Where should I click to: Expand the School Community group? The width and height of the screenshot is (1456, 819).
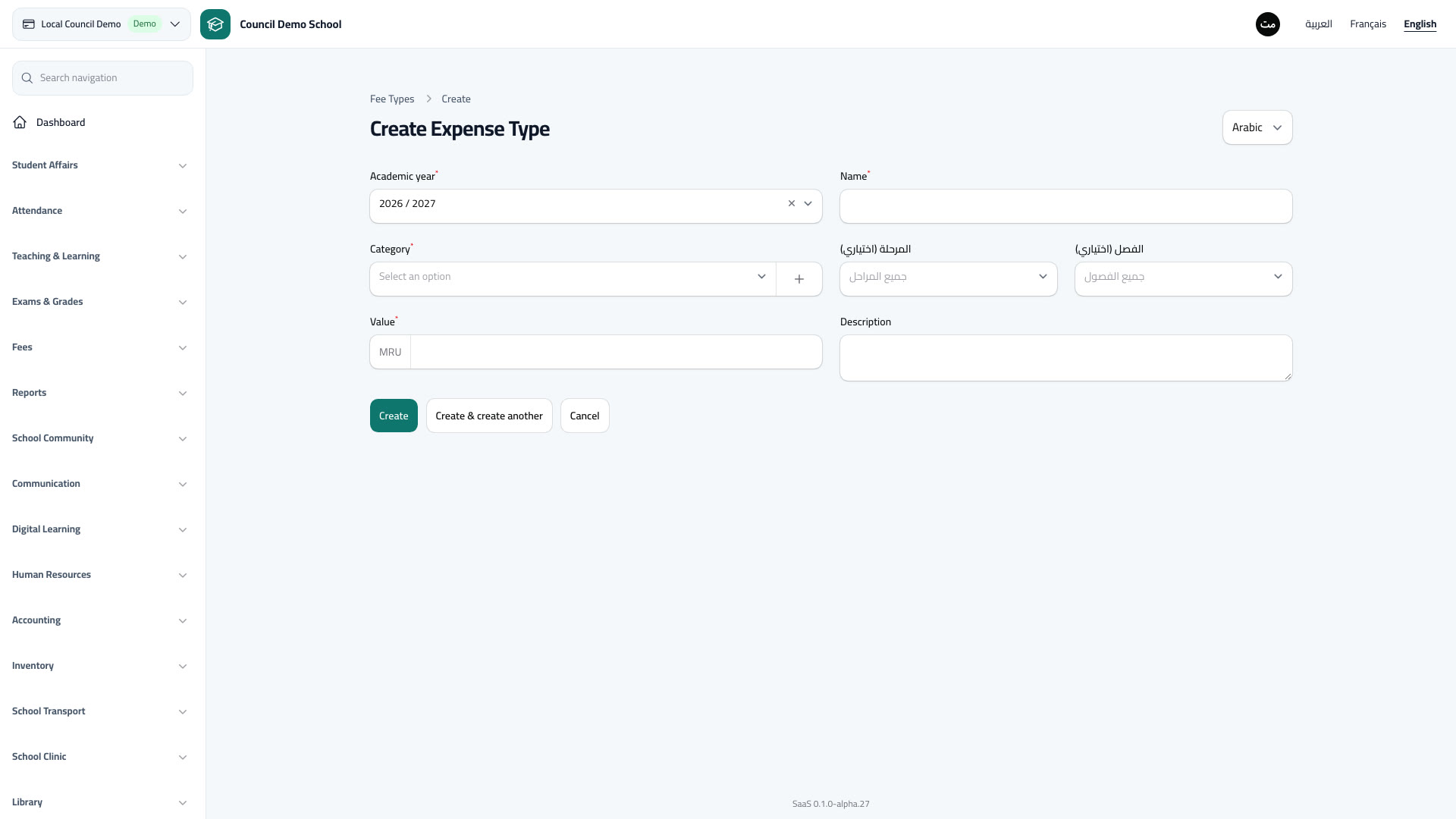pos(99,438)
